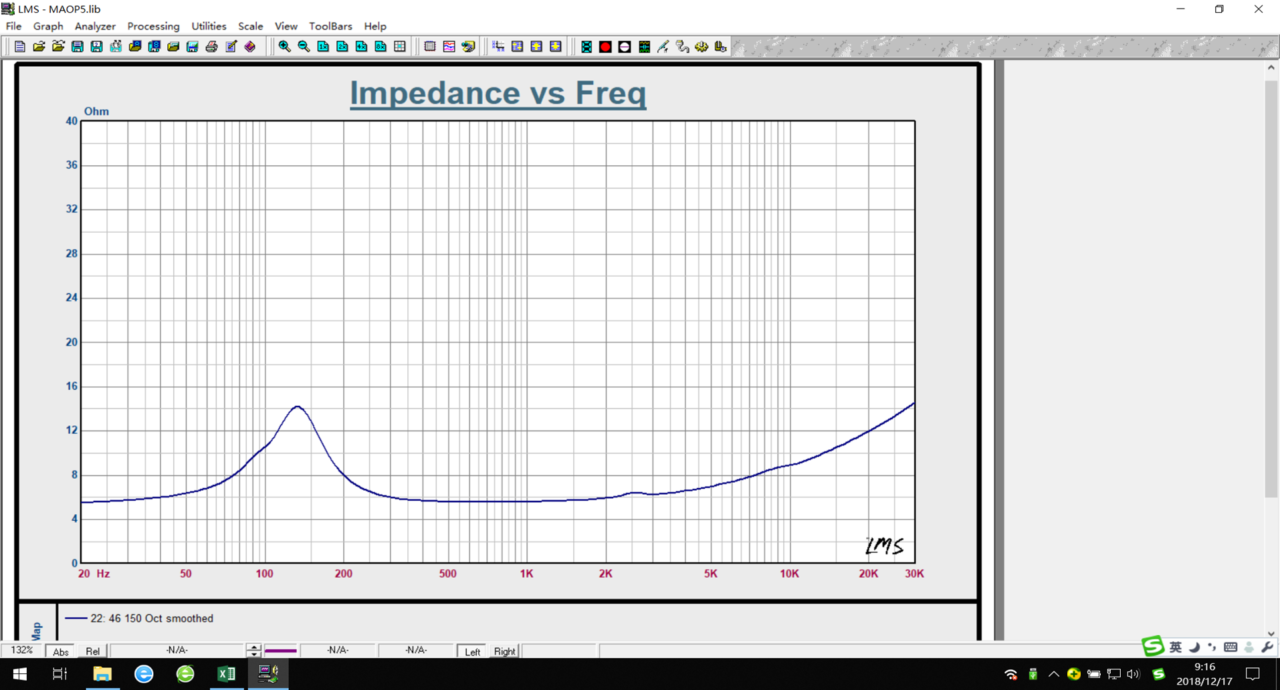Viewport: 1280px width, 690px height.
Task: Expand the ToolBars menu
Action: [330, 26]
